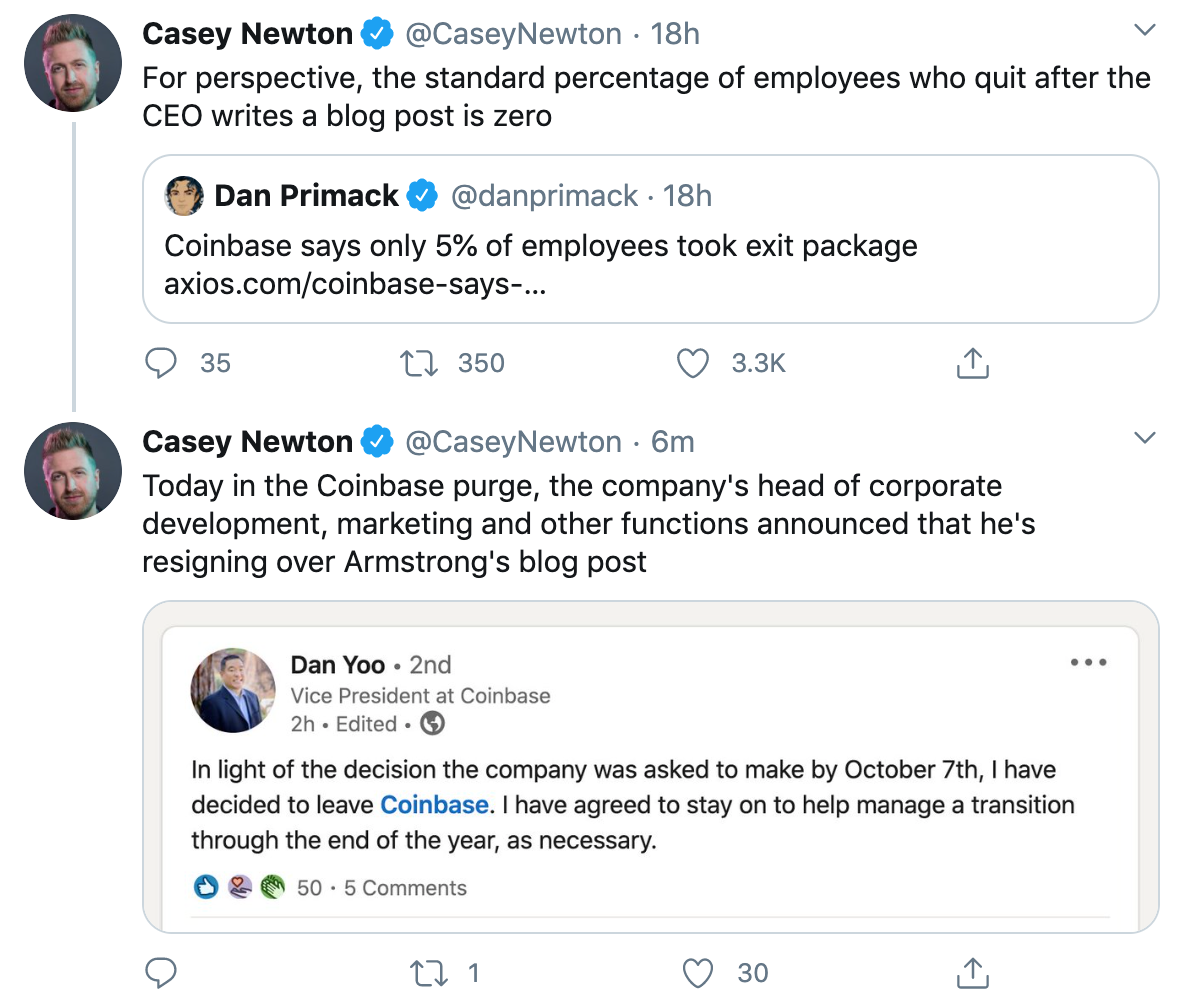
Task: Reply to the first Casey Newton tweet
Action: [x=161, y=363]
